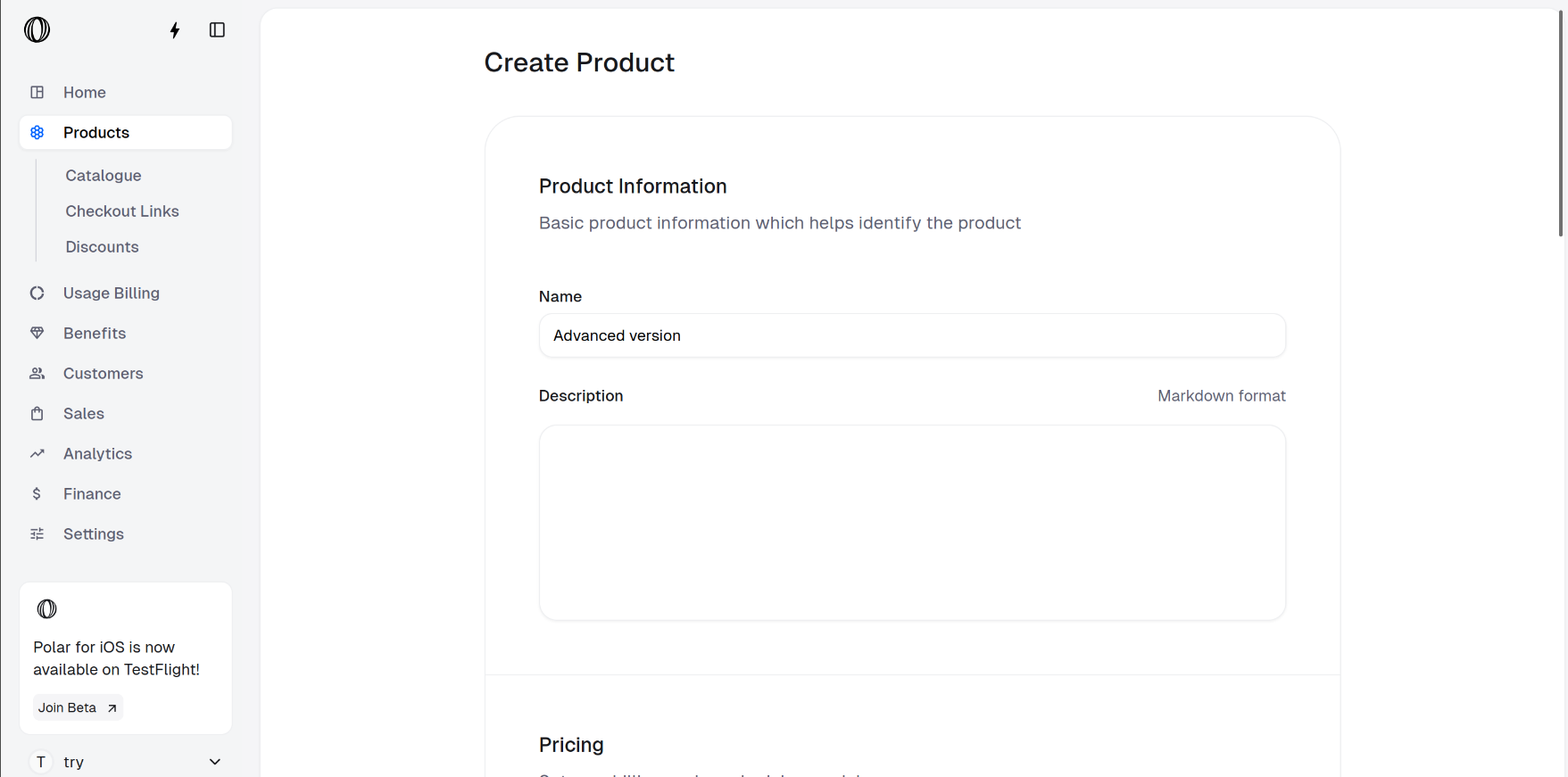Click the Home grid icon
Screen dimensions: 1568x777
[x=37, y=92]
